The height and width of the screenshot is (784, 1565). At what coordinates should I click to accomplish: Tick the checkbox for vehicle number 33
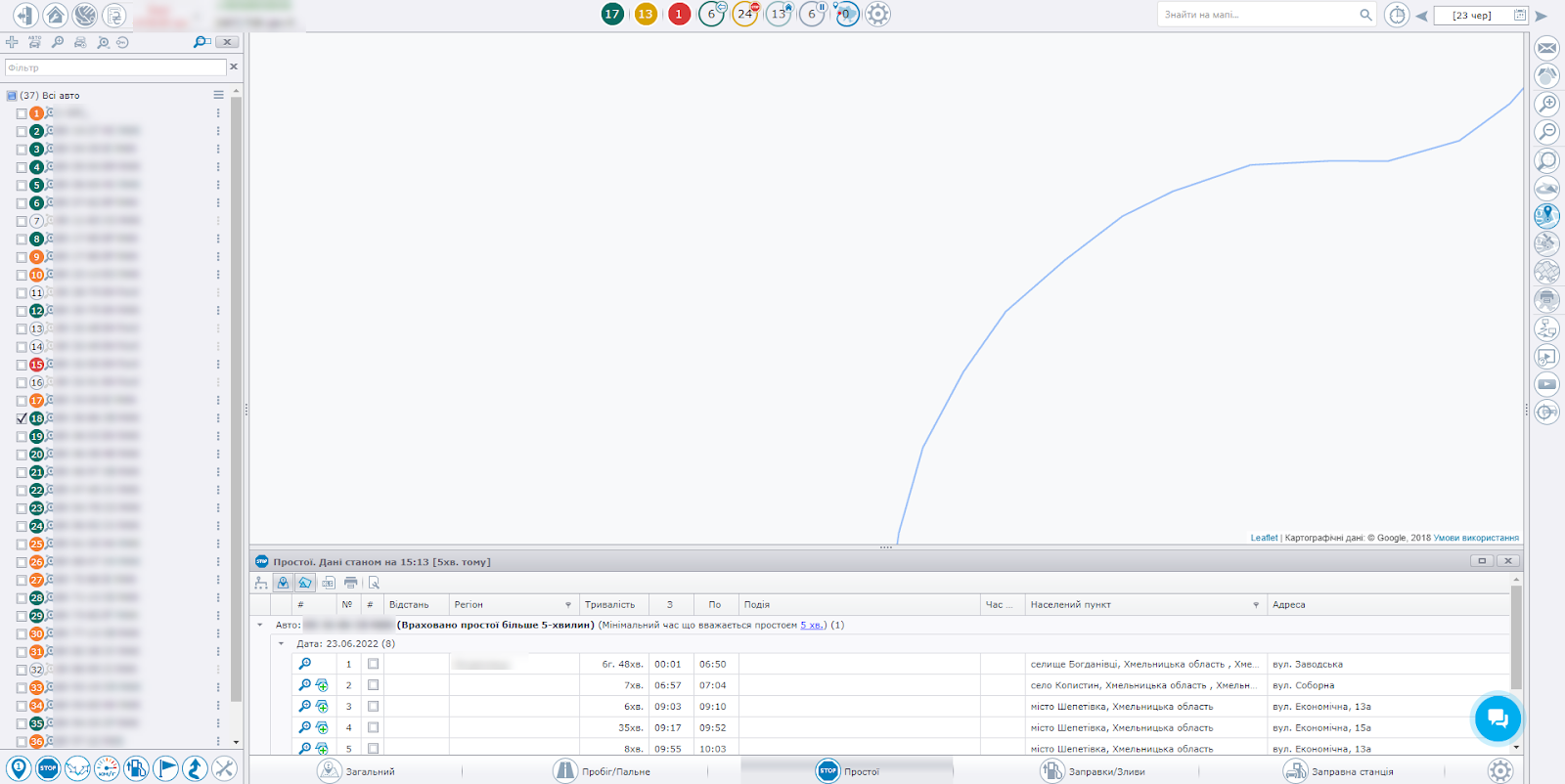click(x=22, y=688)
